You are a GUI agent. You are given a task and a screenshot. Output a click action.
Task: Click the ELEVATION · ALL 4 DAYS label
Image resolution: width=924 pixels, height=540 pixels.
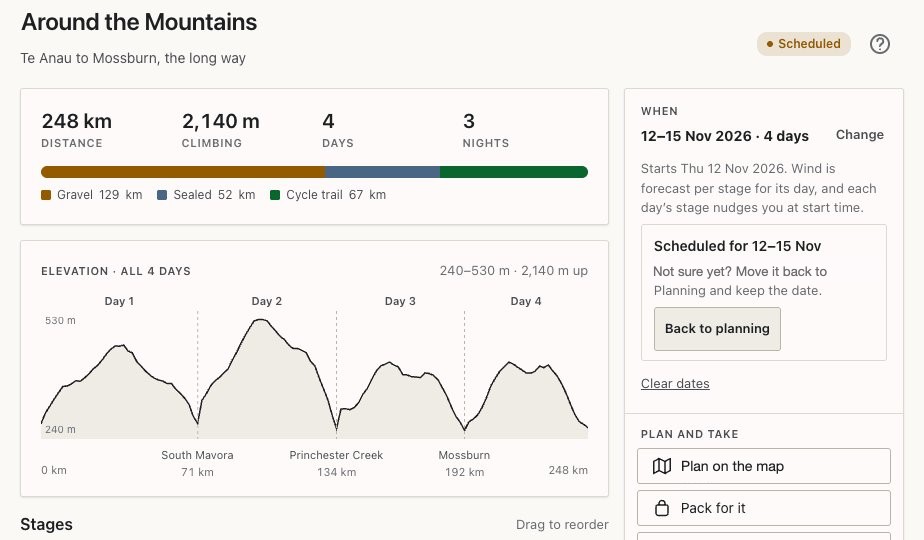(x=116, y=271)
